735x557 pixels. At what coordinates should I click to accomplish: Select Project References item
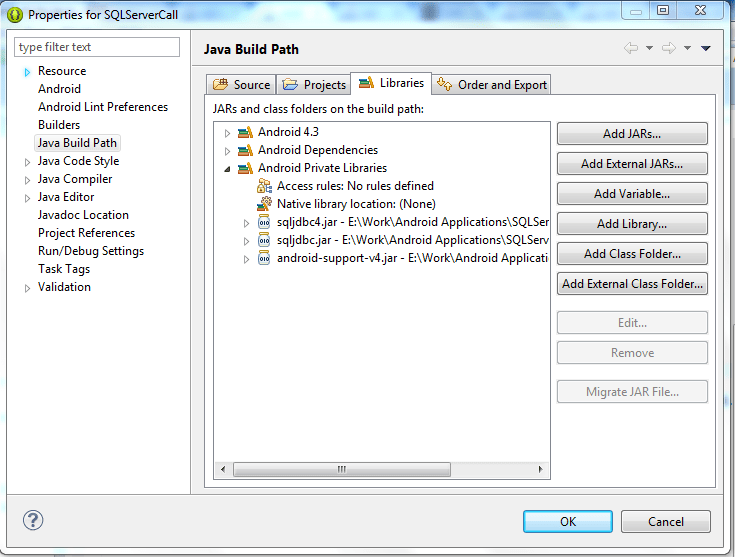click(x=86, y=233)
